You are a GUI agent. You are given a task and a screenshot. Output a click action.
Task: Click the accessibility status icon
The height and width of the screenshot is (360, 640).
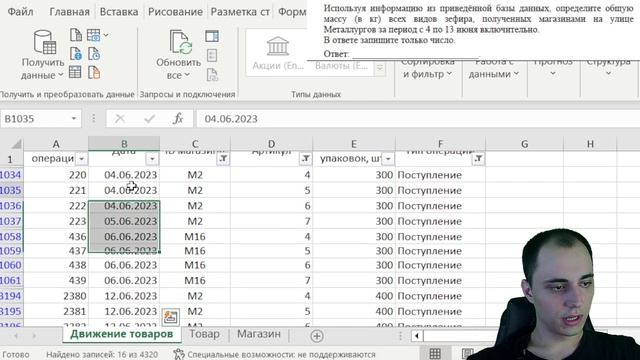click(178, 354)
